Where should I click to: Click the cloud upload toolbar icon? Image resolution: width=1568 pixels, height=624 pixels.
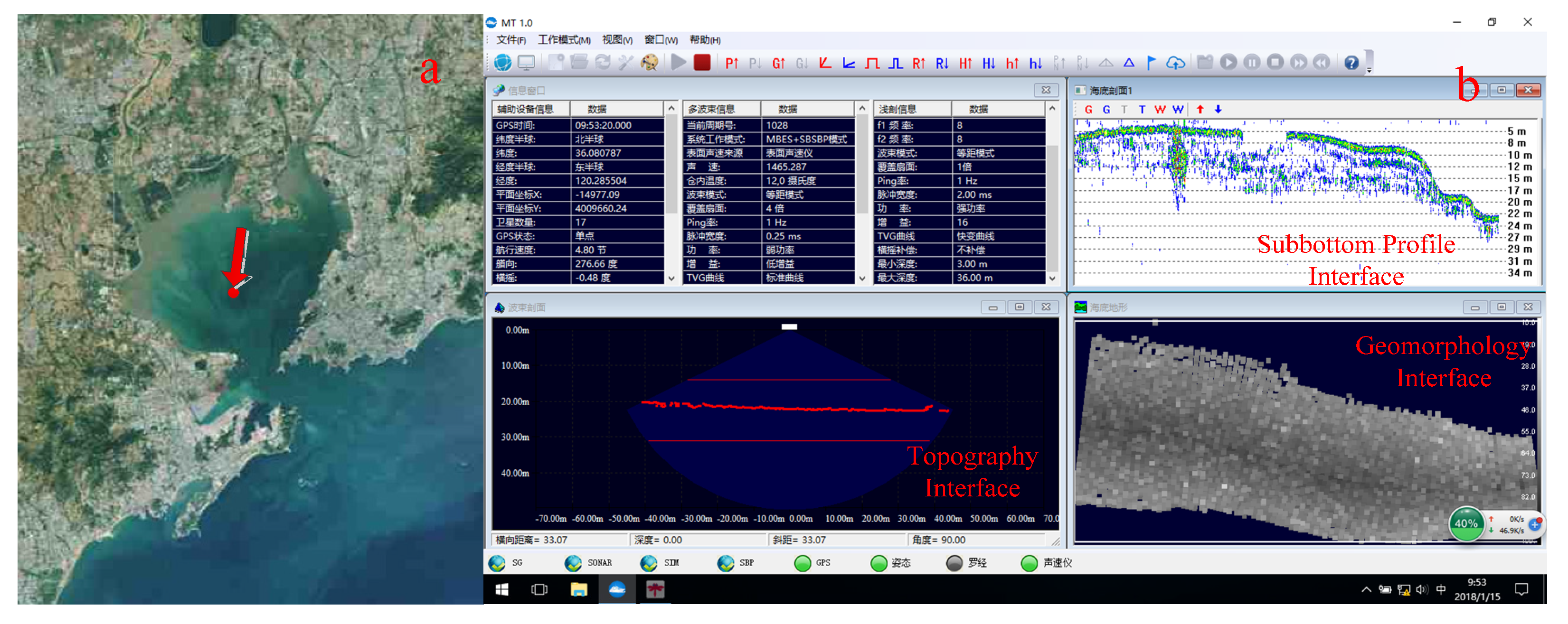pos(1175,62)
